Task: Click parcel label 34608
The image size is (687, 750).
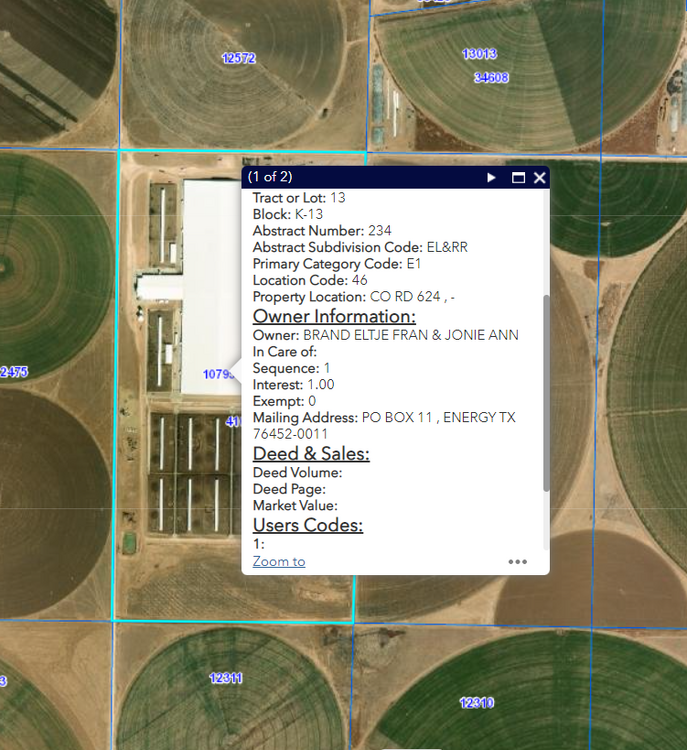Action: (x=491, y=77)
